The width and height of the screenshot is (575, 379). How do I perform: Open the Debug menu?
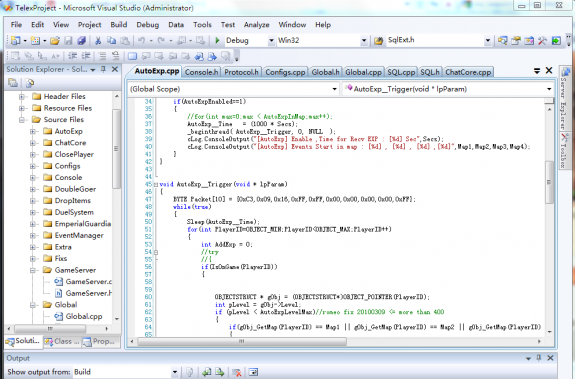(x=148, y=25)
